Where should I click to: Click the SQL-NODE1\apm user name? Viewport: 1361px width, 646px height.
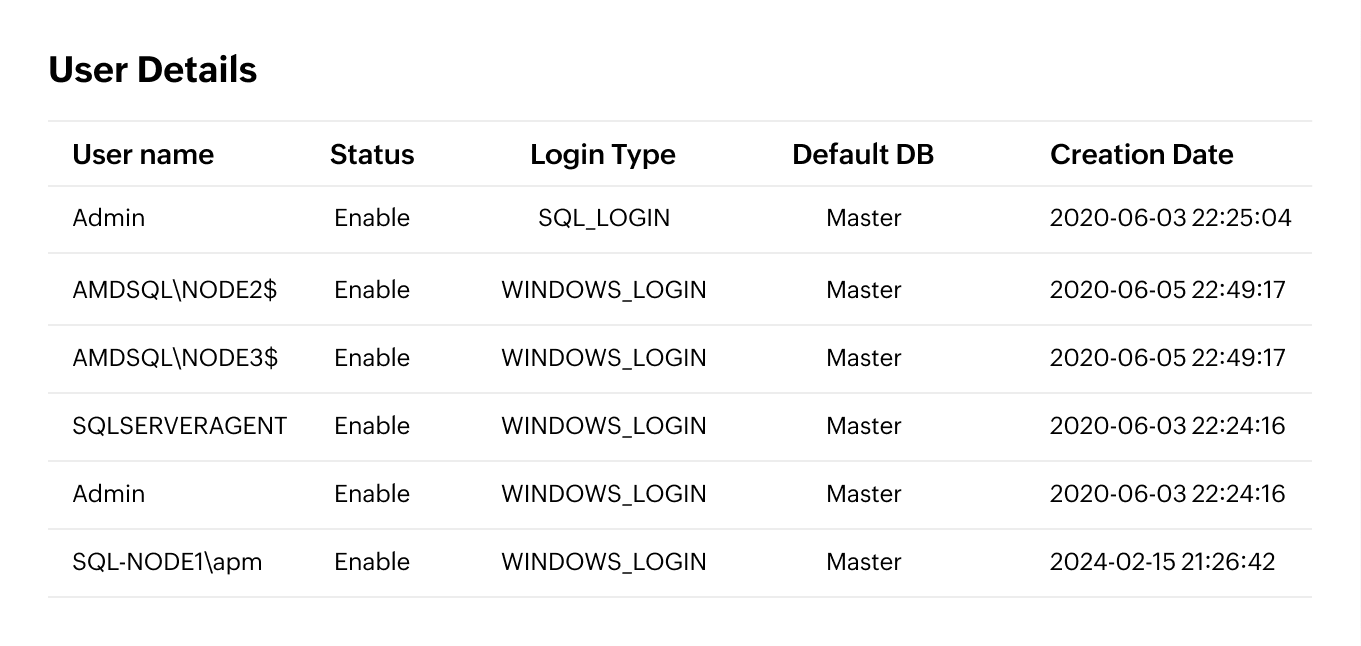pyautogui.click(x=167, y=562)
